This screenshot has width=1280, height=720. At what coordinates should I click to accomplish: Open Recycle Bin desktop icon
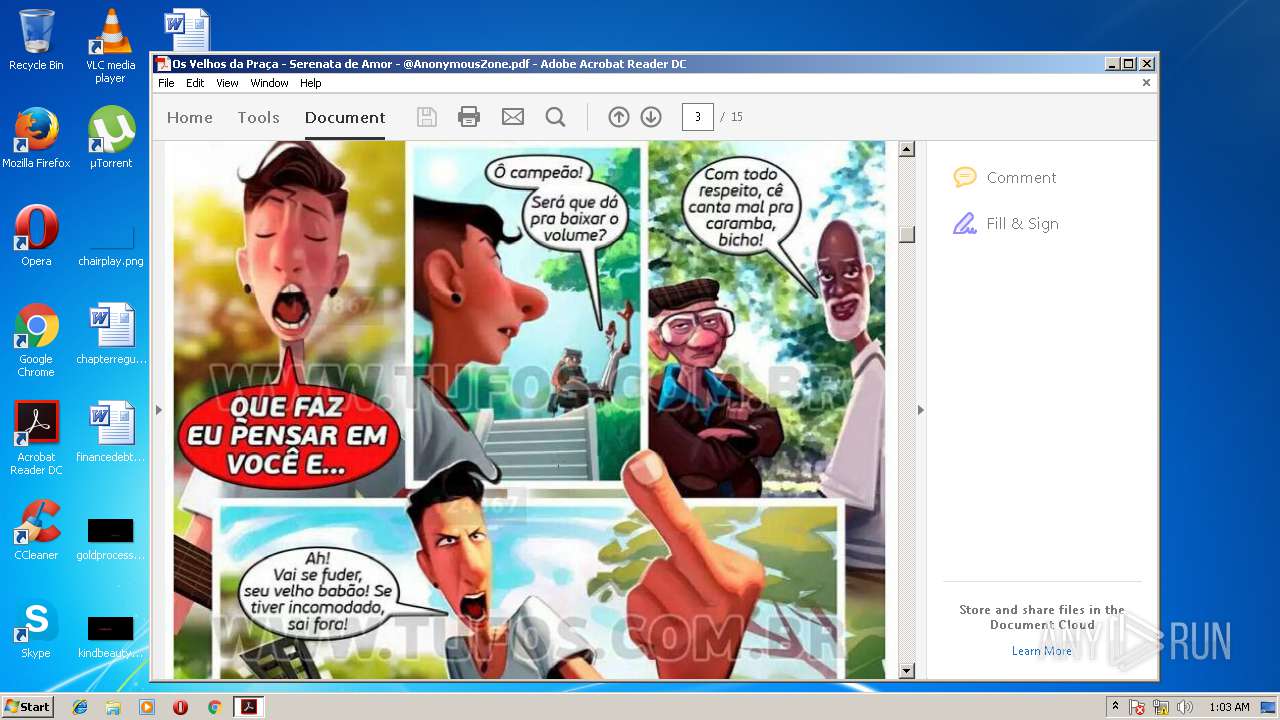(x=36, y=40)
